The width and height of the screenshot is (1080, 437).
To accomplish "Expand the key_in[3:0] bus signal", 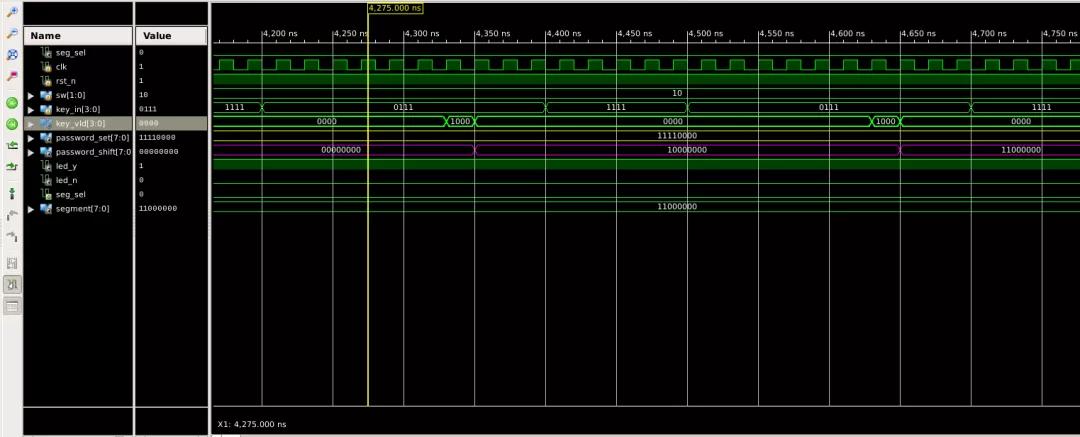I will [31, 109].
